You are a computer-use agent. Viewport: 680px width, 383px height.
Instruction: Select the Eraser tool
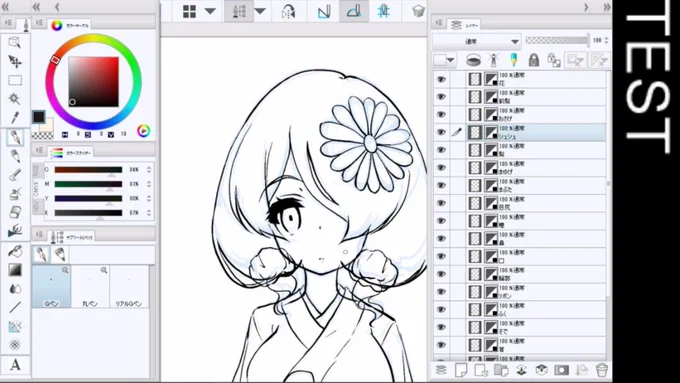pyautogui.click(x=15, y=212)
